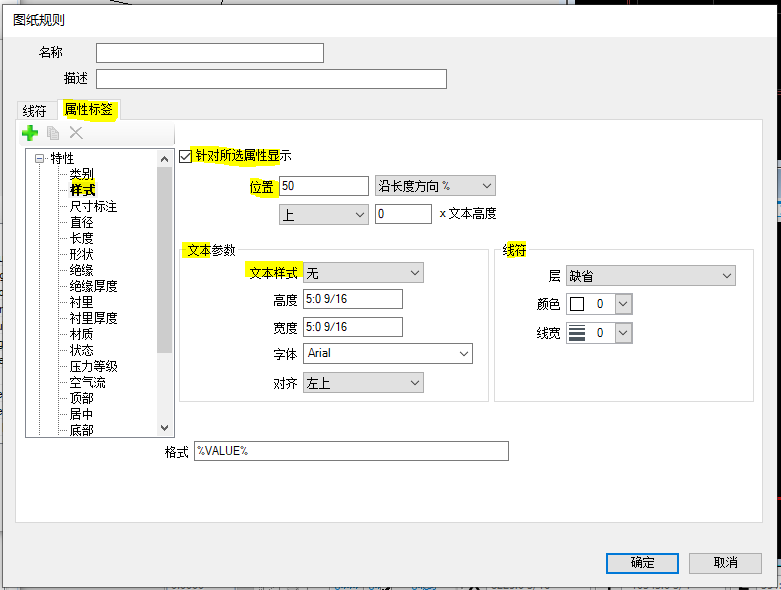Select 绝缘厚度 in the tree

[x=93, y=286]
